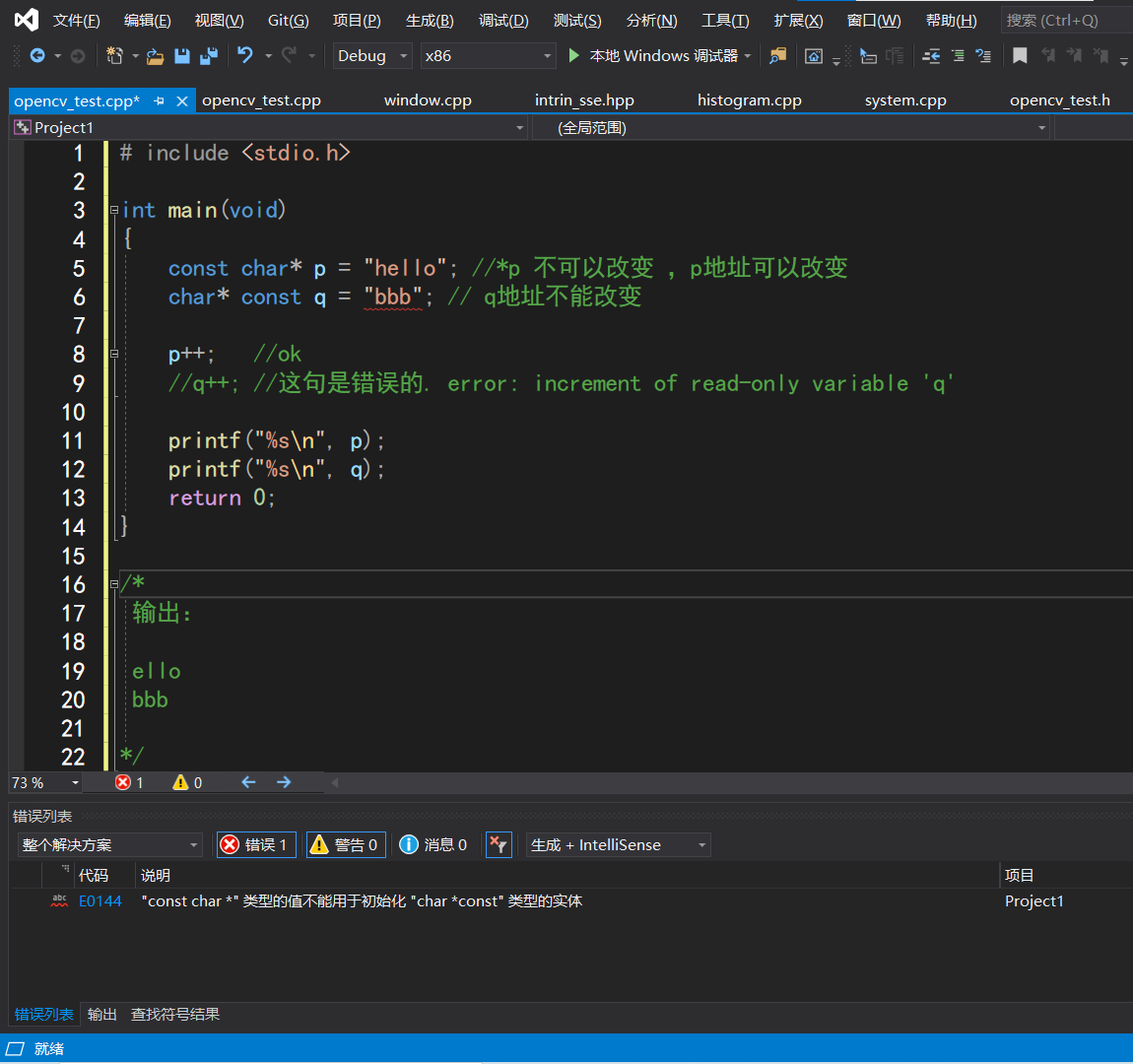The width and height of the screenshot is (1133, 1064).
Task: Start debugging with the green play icon
Action: [574, 56]
